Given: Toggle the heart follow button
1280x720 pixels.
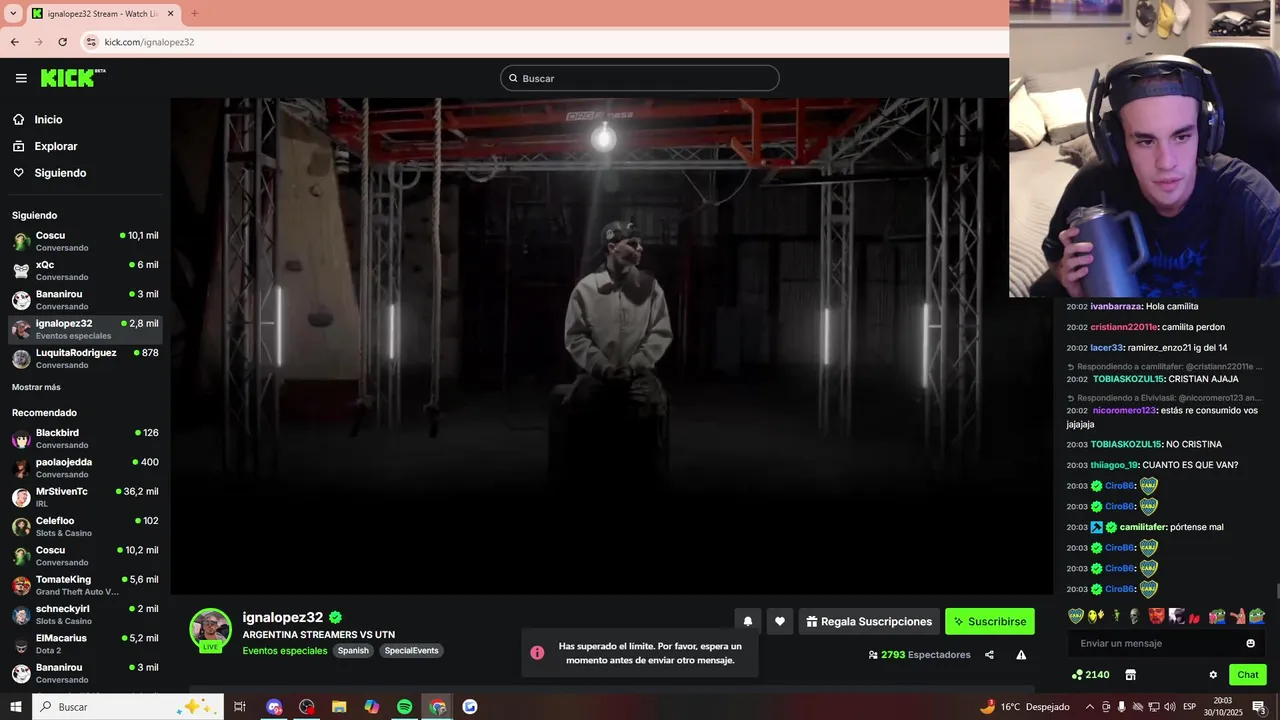Looking at the screenshot, I should [x=780, y=621].
